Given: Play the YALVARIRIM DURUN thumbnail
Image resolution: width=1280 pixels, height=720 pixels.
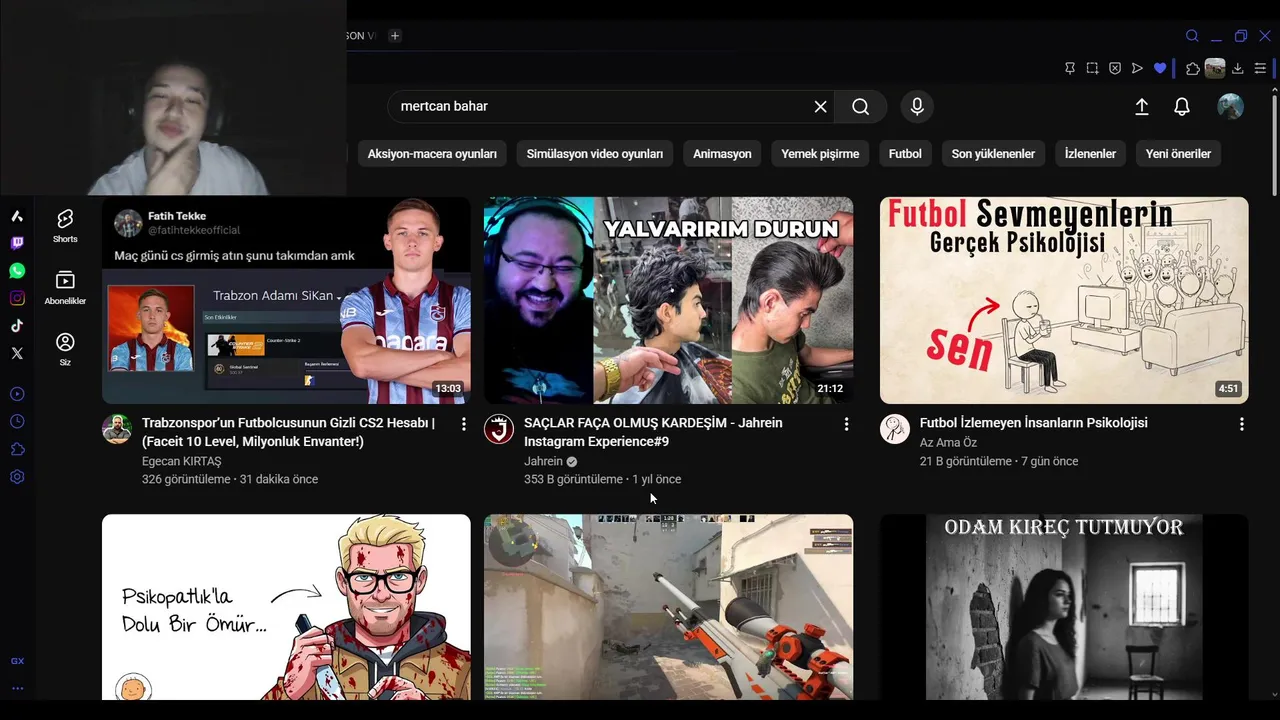Looking at the screenshot, I should pyautogui.click(x=669, y=300).
